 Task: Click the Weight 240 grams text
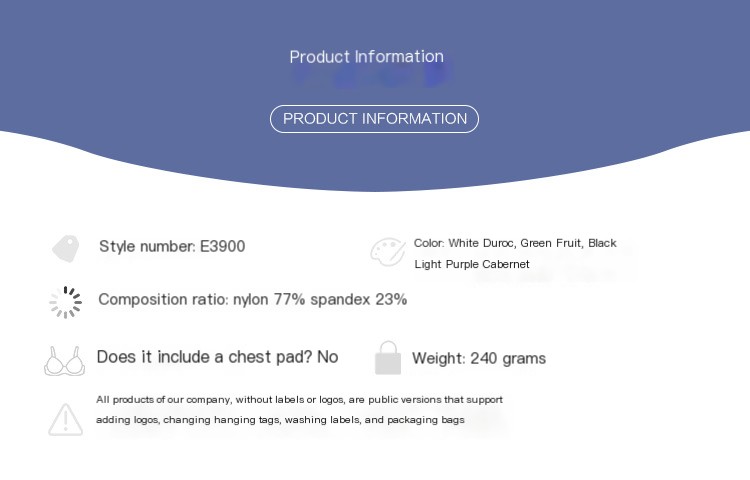pos(479,358)
